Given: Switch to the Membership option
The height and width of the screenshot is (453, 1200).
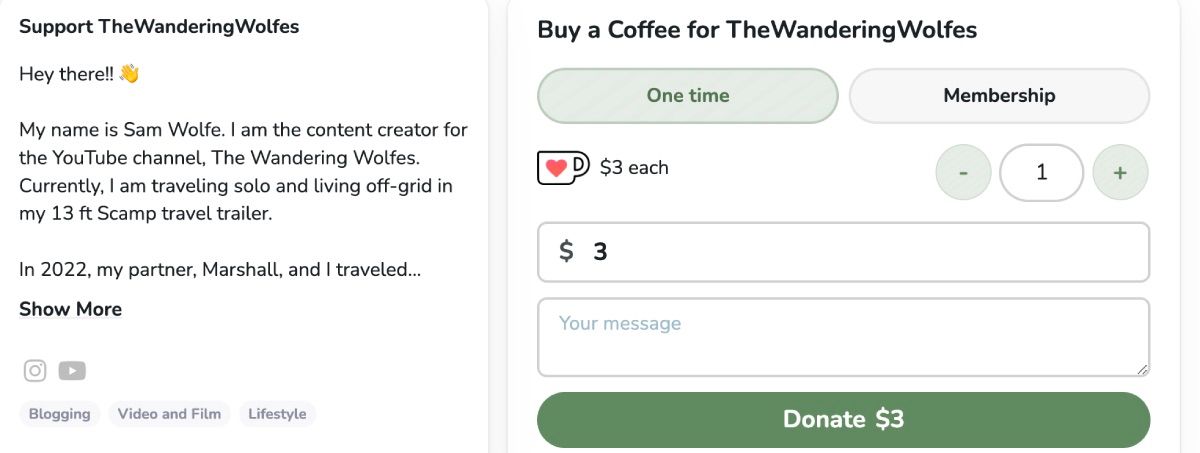Looking at the screenshot, I should [999, 96].
